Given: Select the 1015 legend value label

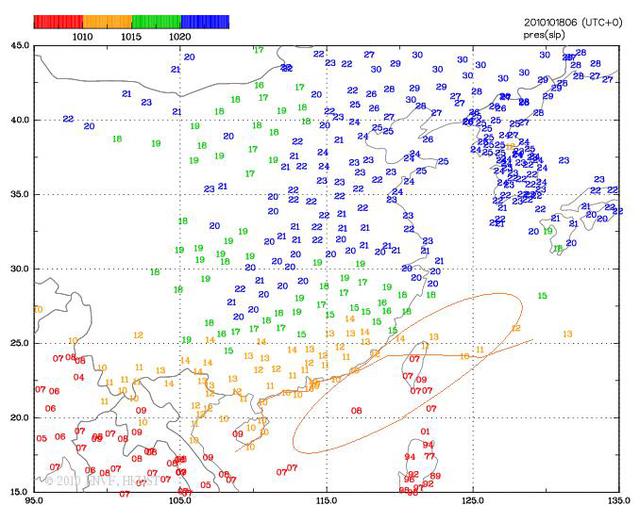Looking at the screenshot, I should (131, 35).
